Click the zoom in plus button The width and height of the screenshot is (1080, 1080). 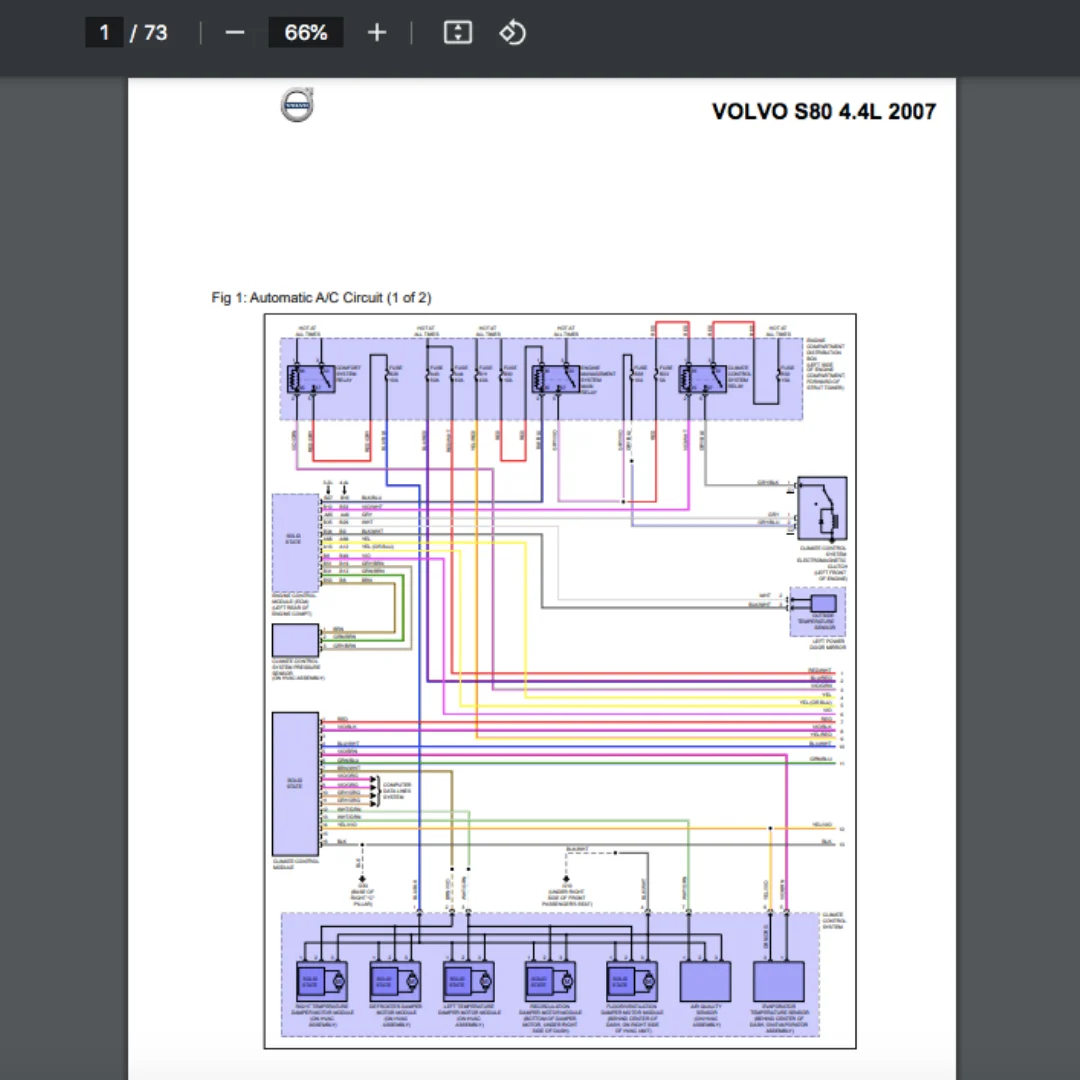377,32
